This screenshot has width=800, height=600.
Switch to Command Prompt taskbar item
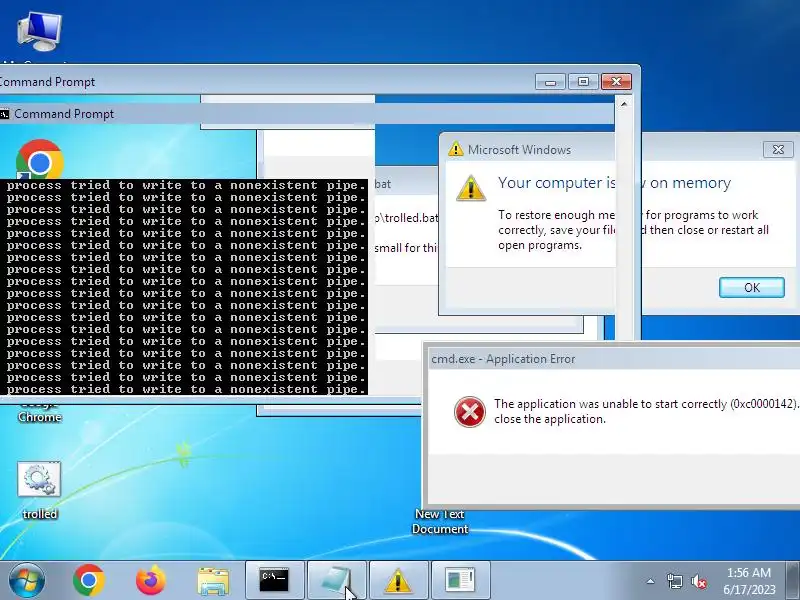[274, 580]
